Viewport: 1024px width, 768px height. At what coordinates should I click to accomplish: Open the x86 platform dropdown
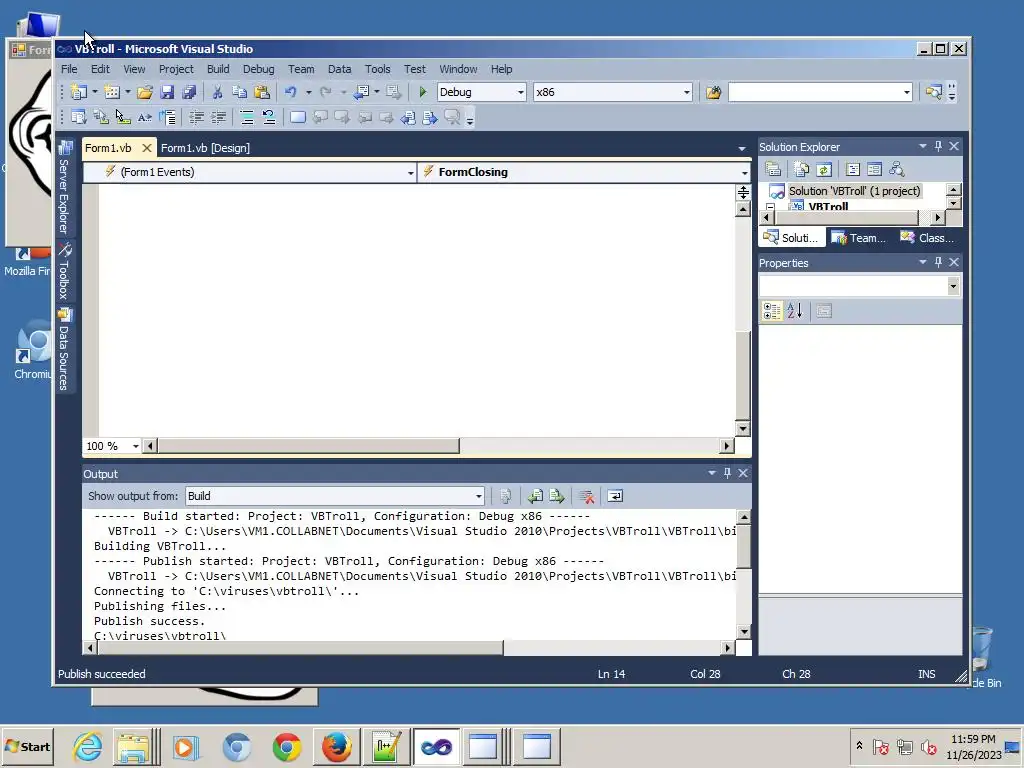click(x=686, y=92)
